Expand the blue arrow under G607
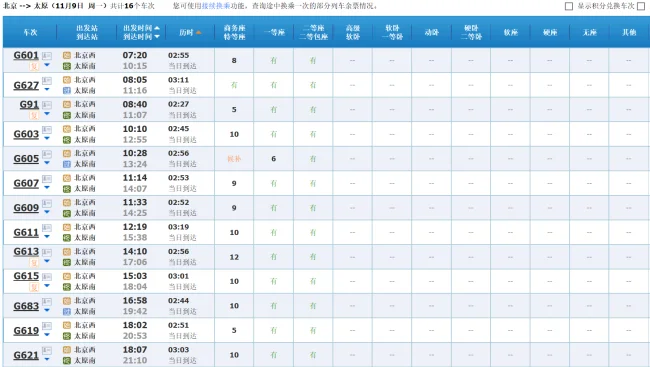The height and width of the screenshot is (367, 650). tap(47, 187)
